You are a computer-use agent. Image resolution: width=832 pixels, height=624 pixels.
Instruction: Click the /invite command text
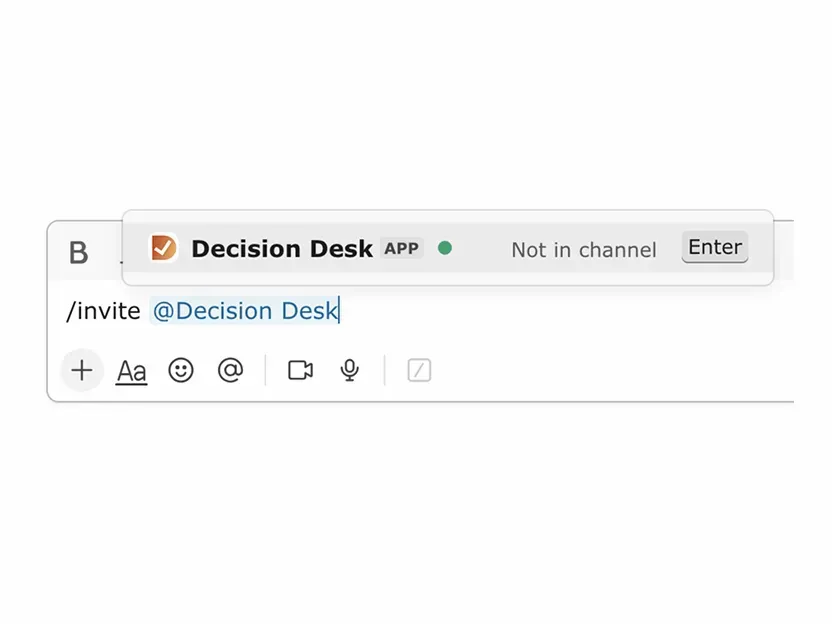pos(103,311)
